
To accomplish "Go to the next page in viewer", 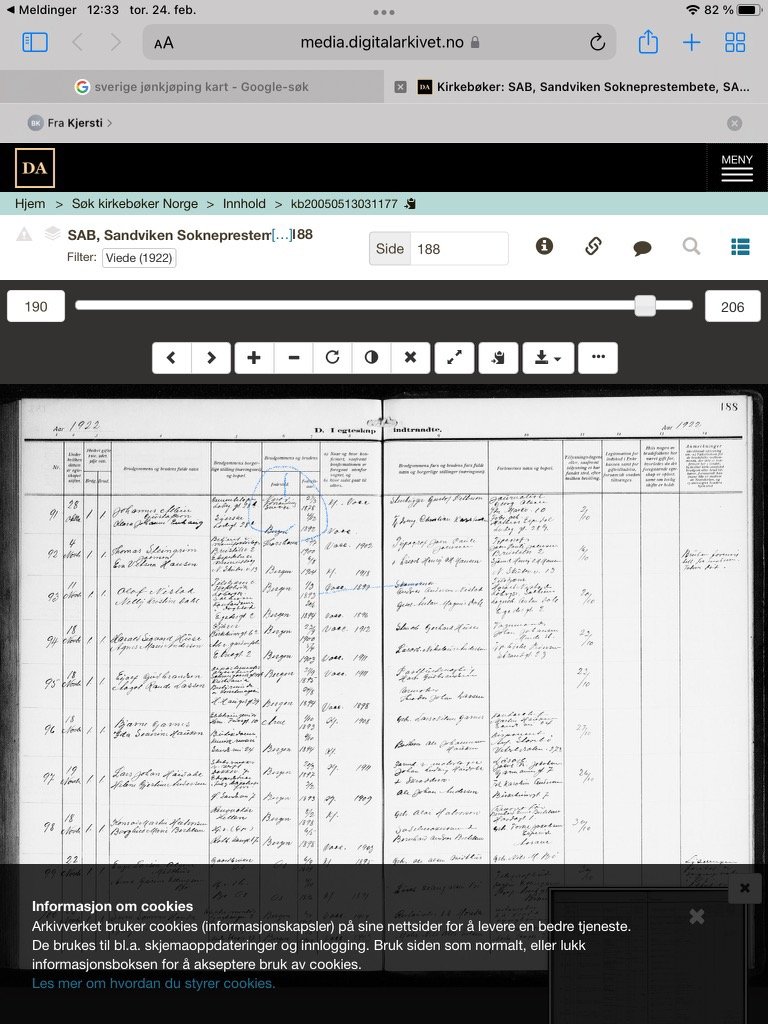I will pyautogui.click(x=211, y=358).
